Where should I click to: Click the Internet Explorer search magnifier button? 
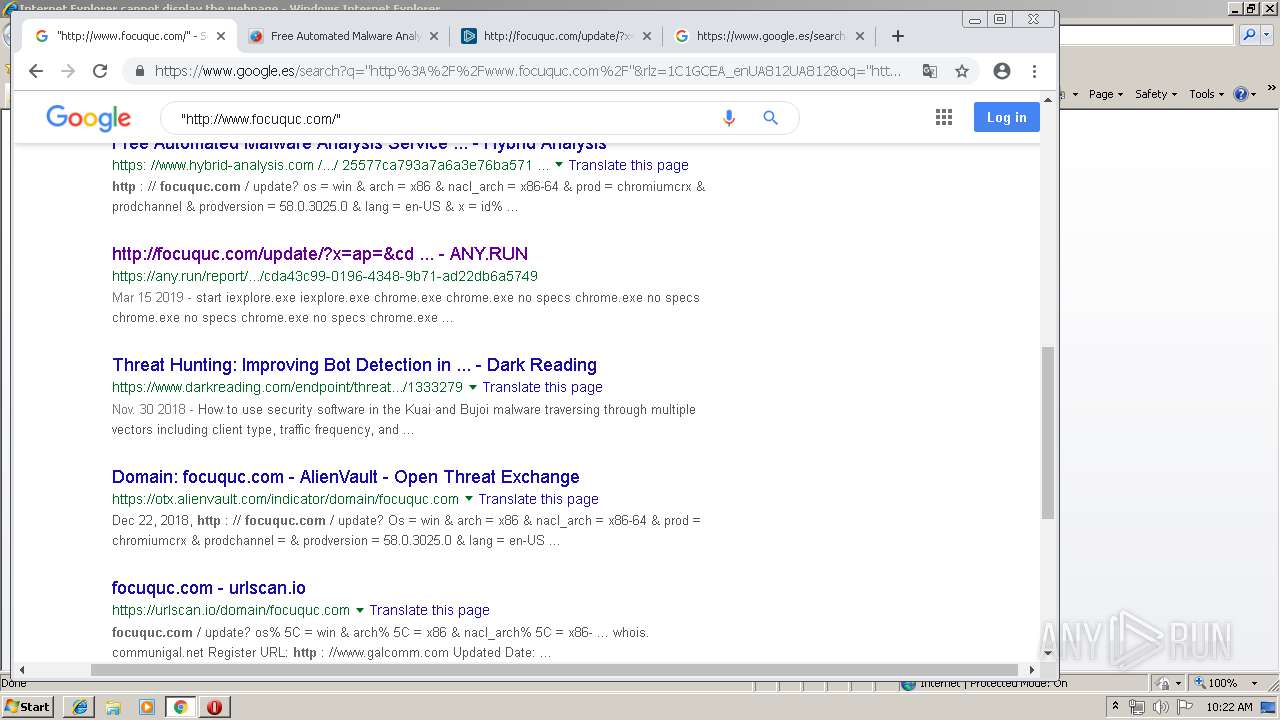[1248, 35]
